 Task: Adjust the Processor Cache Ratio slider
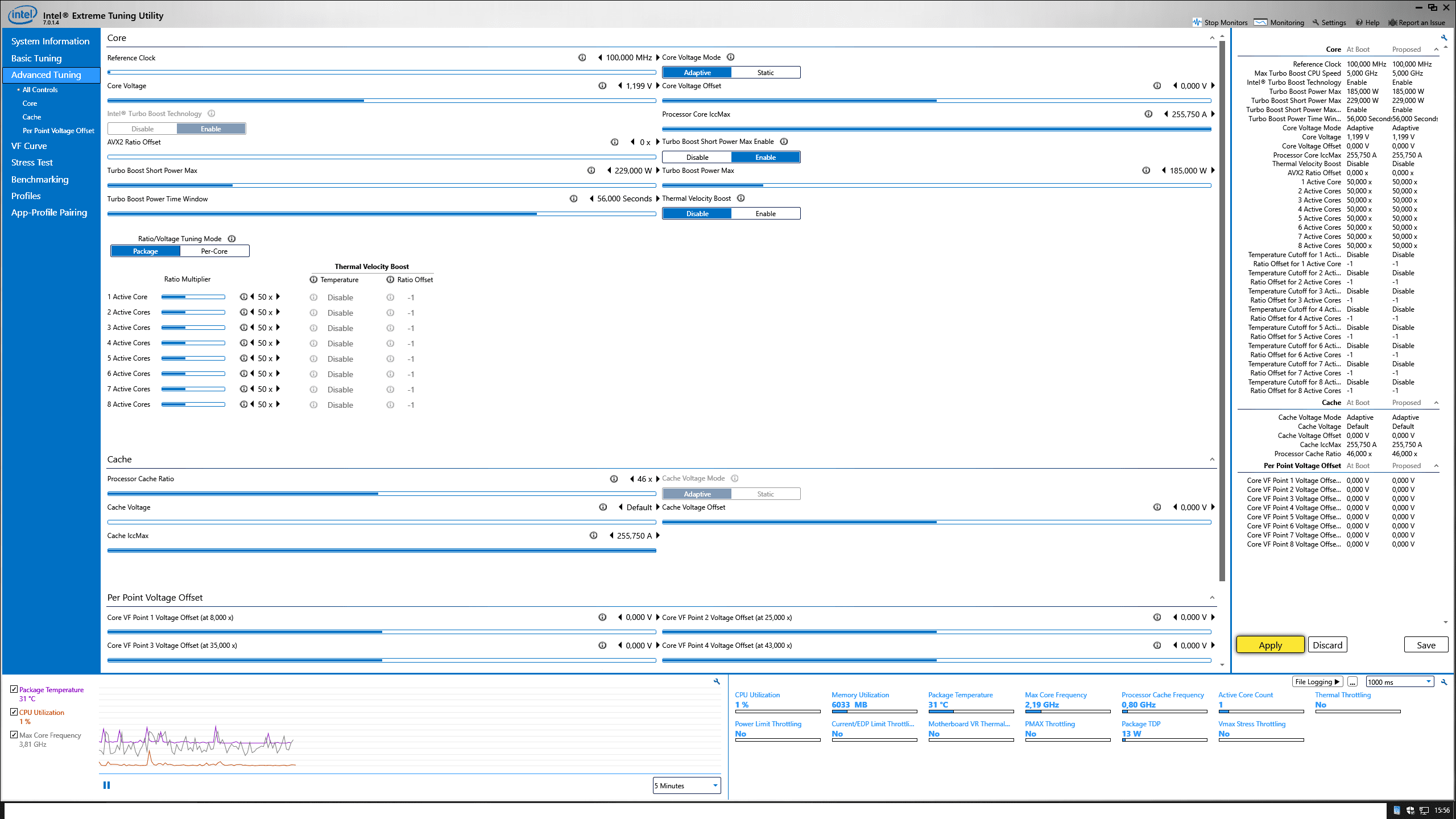[x=382, y=494]
